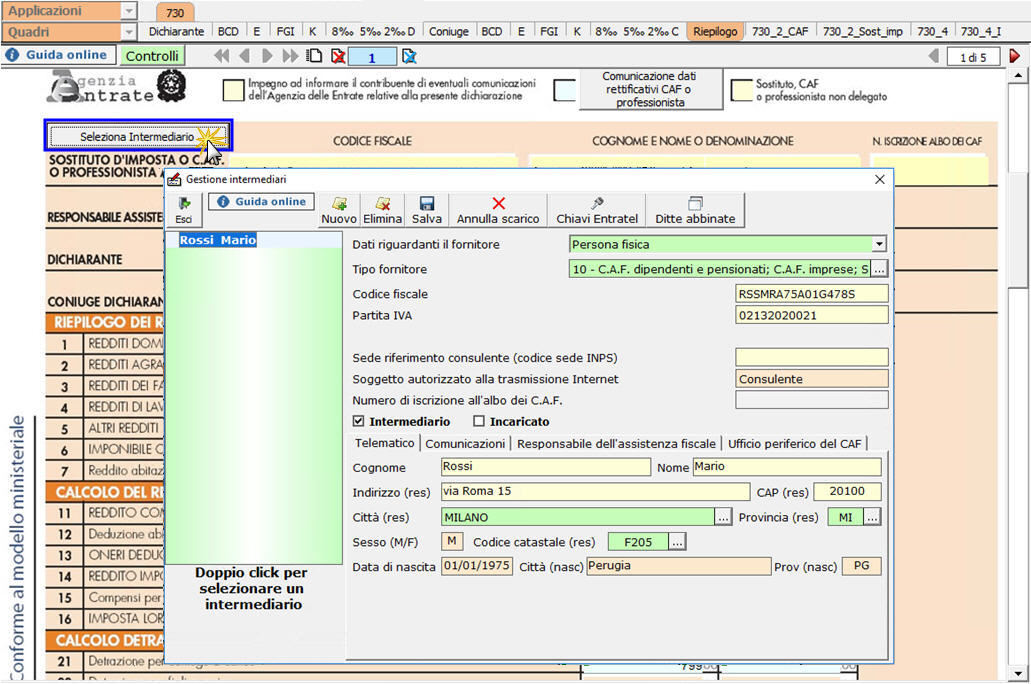
Task: Close the Gestione intermediari dialog
Action: pyautogui.click(x=880, y=179)
